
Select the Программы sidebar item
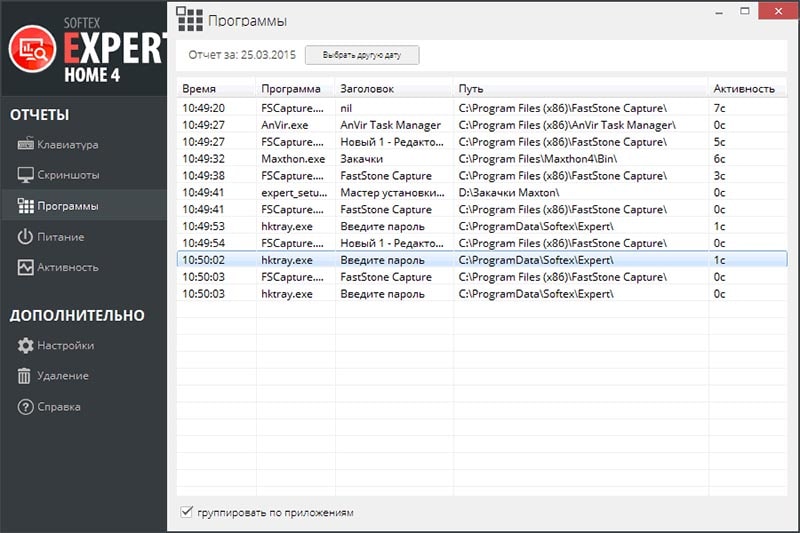coord(84,206)
